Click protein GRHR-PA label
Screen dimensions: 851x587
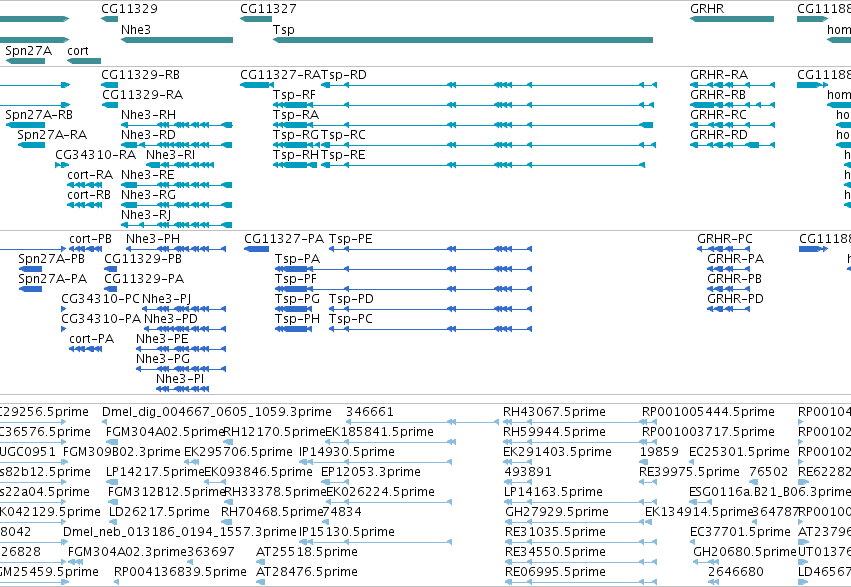[735, 259]
